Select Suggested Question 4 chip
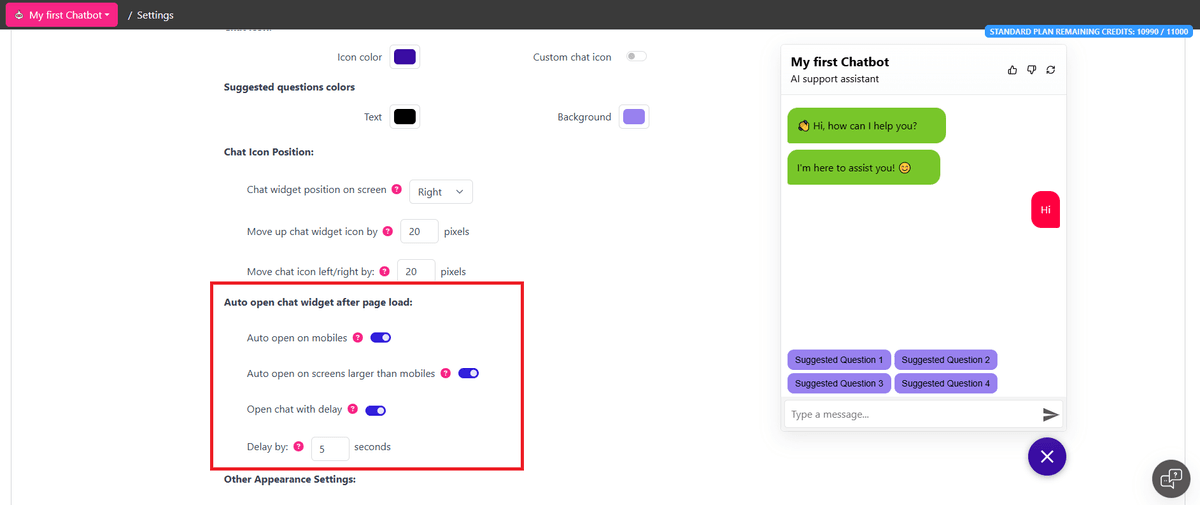1200x505 pixels. [x=945, y=383]
